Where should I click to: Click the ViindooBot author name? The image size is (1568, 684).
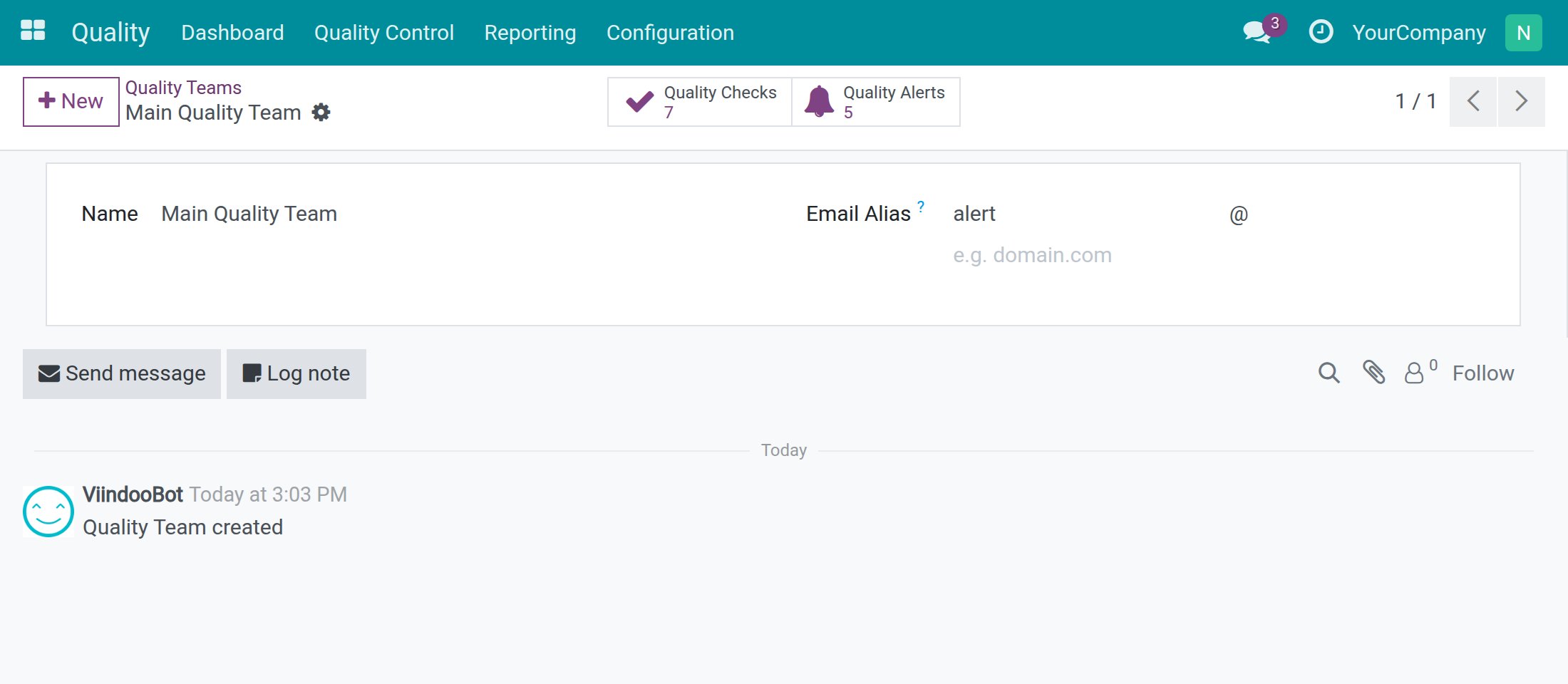[x=133, y=494]
